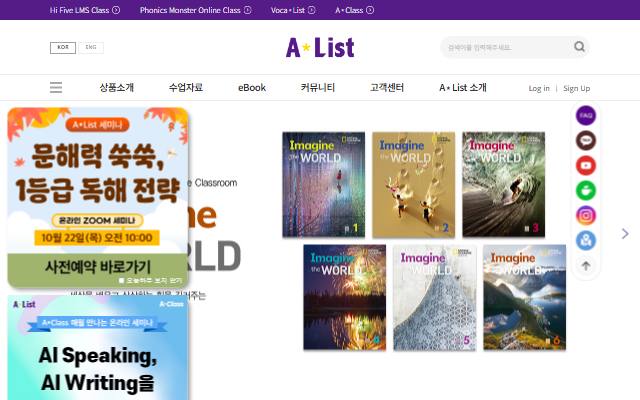Open the Voca*List link
This screenshot has height=400, width=640.
[x=288, y=10]
